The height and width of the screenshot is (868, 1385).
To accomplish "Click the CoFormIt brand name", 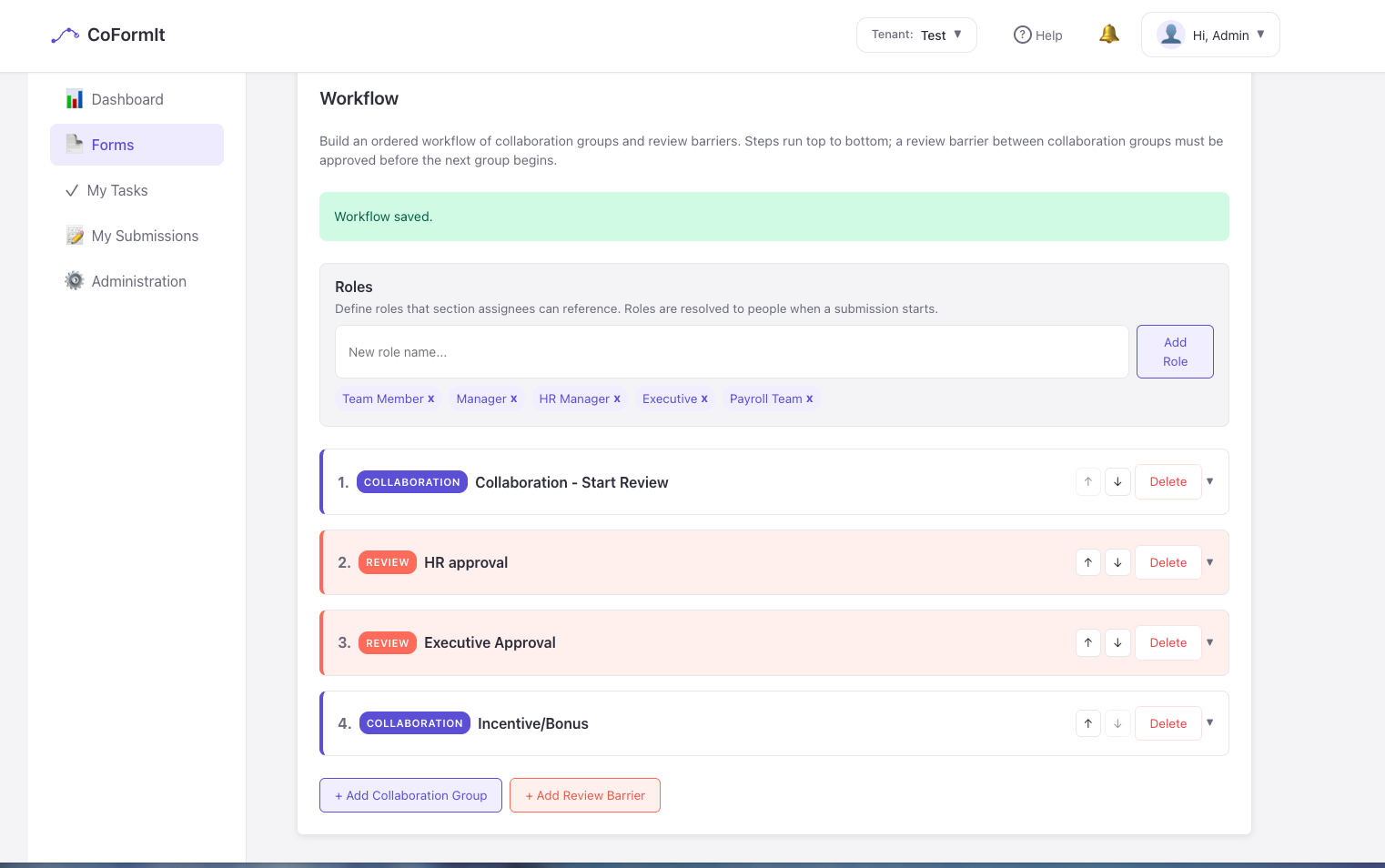I will pyautogui.click(x=126, y=35).
